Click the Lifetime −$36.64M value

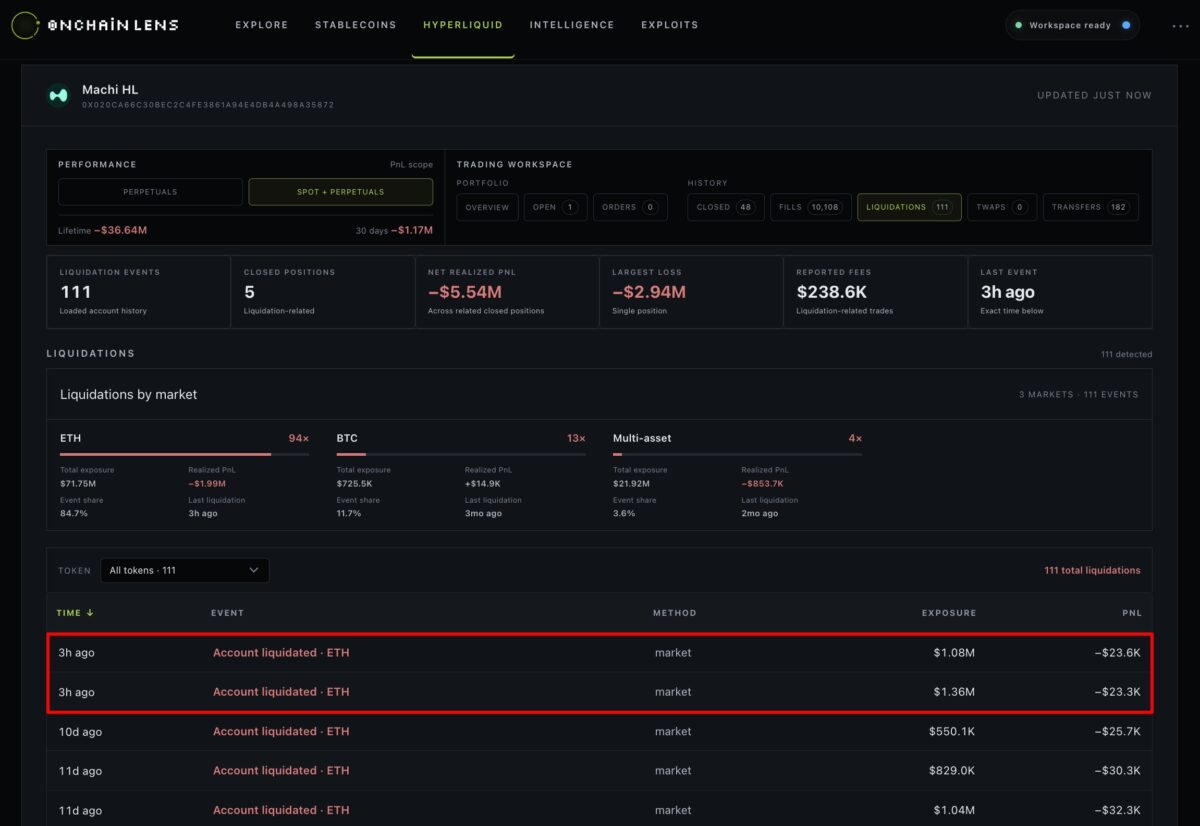point(121,231)
